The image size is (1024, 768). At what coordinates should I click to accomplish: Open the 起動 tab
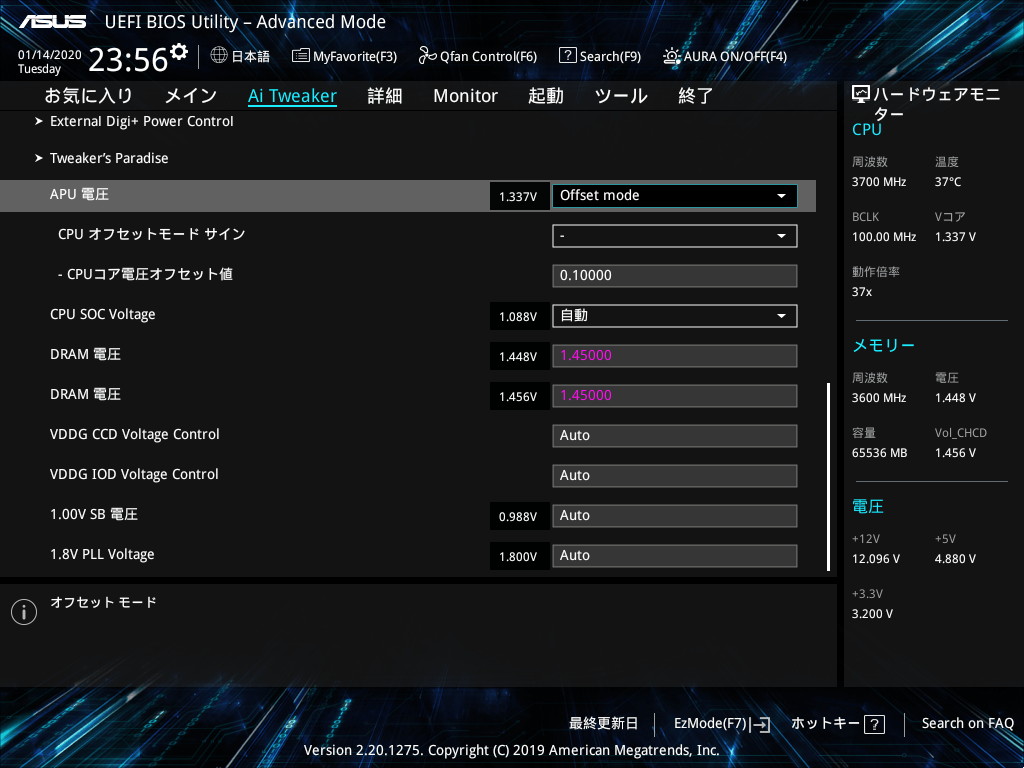tap(546, 96)
